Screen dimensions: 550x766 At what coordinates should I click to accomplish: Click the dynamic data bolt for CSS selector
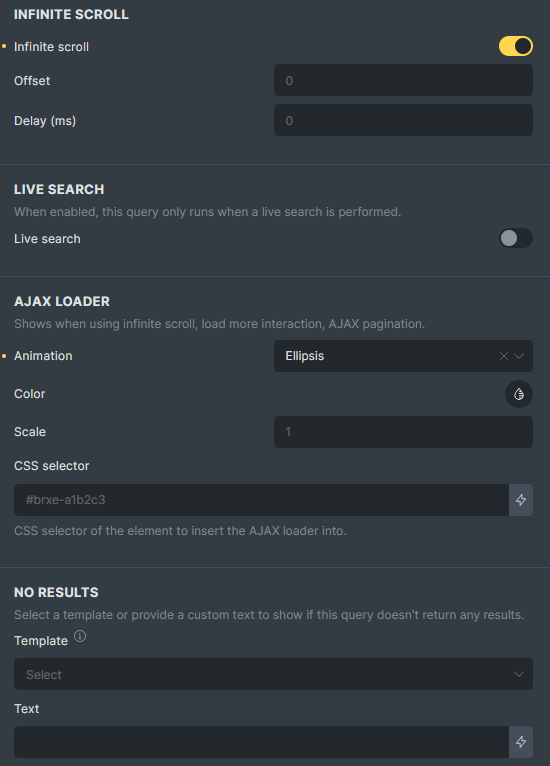point(521,500)
